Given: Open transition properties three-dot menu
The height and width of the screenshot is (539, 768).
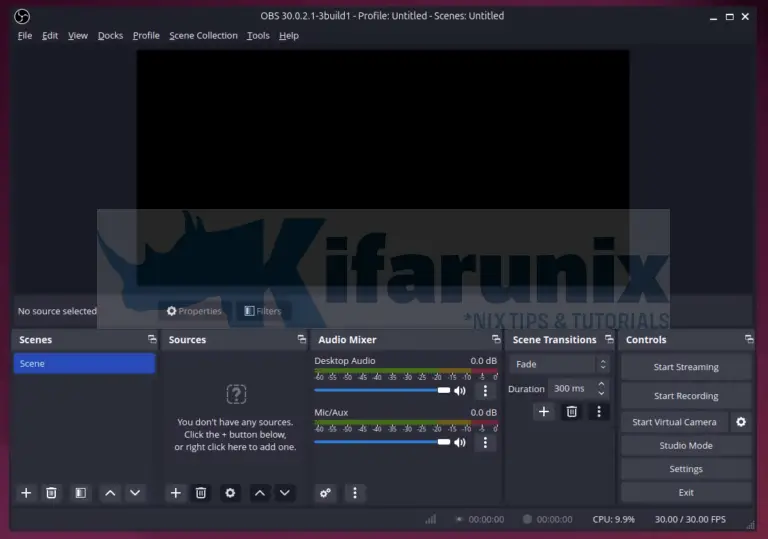Looking at the screenshot, I should [x=599, y=412].
